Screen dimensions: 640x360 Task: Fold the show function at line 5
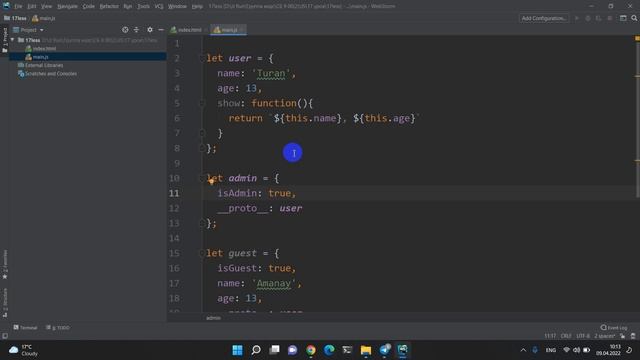[x=202, y=103]
